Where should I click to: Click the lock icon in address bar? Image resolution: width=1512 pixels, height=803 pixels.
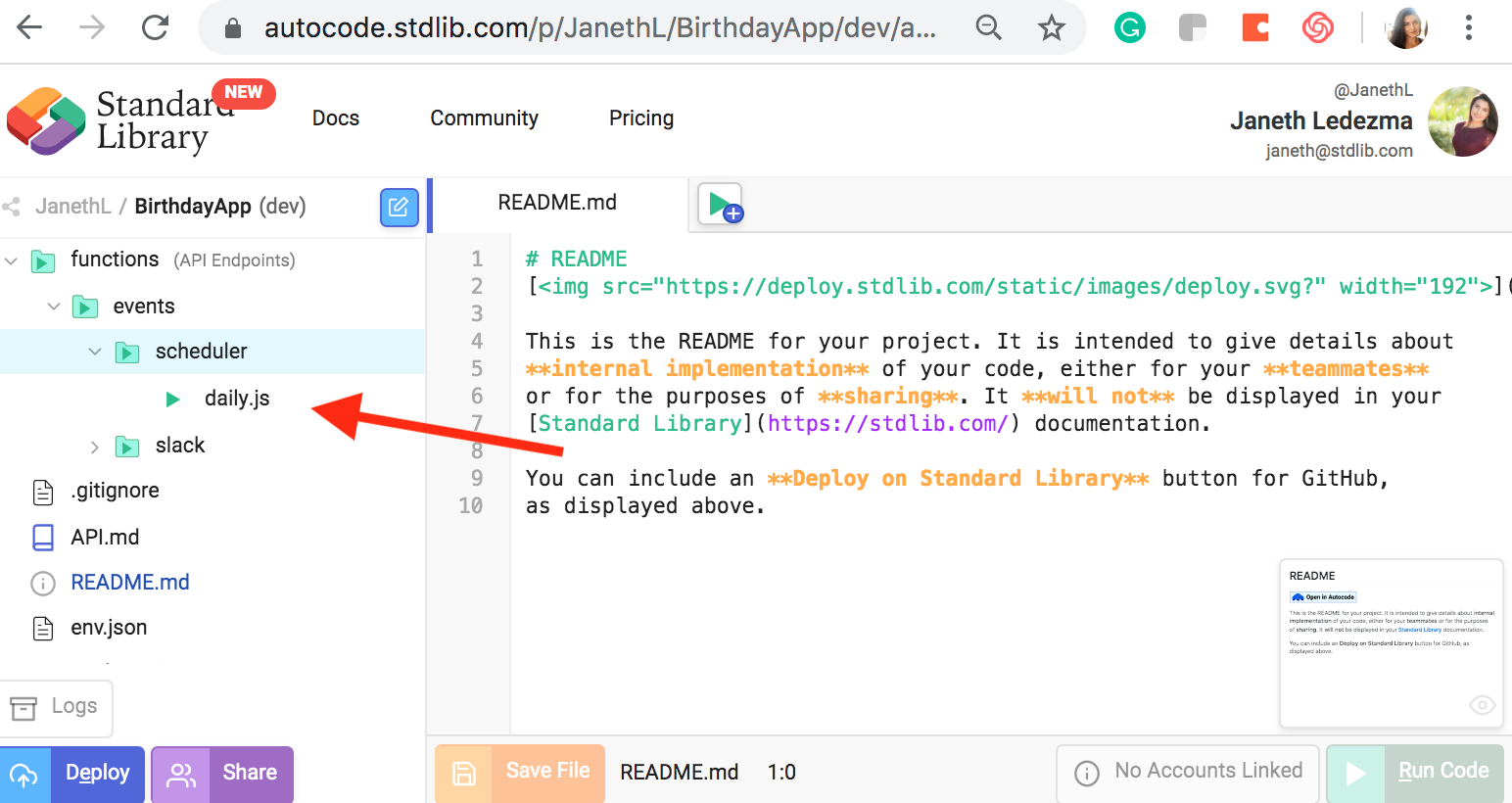tap(233, 28)
